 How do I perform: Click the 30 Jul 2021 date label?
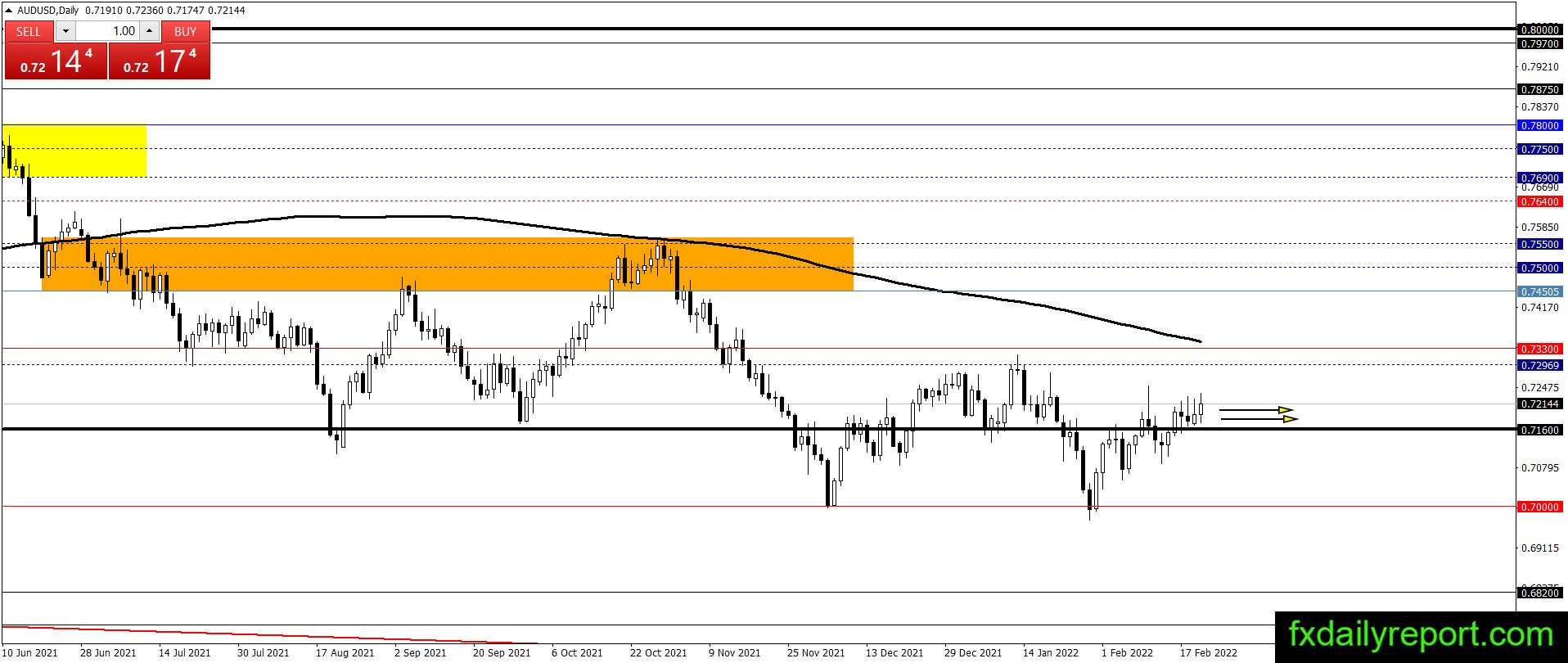(x=263, y=653)
